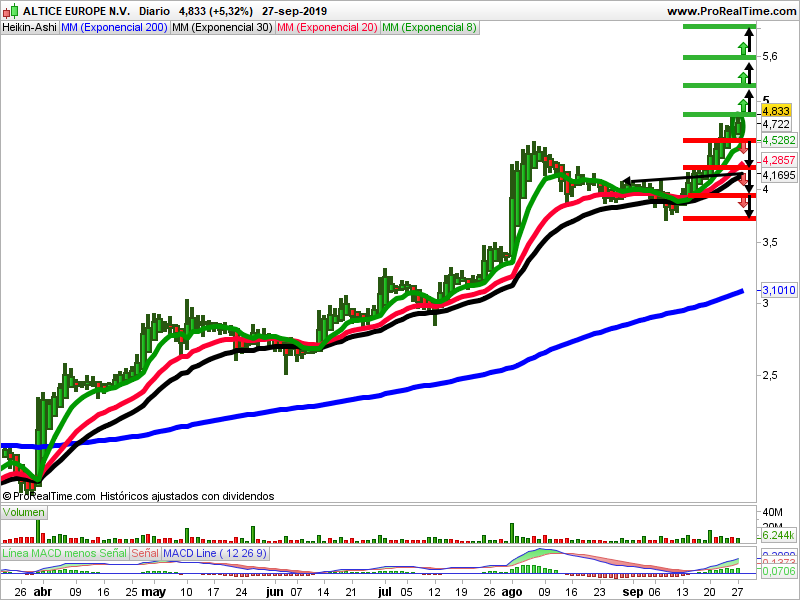Viewport: 800px width, 600px height.
Task: Open MACD Line (12 26 9) label
Action: point(215,553)
